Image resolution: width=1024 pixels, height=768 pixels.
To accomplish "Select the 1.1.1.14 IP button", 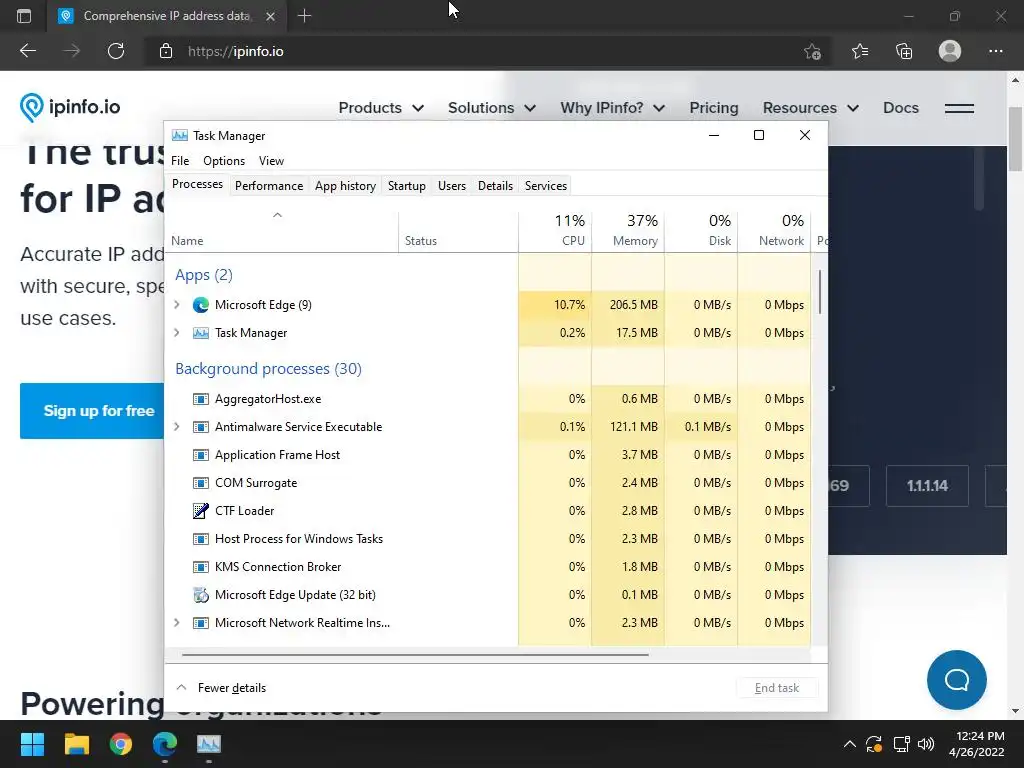I will click(927, 486).
